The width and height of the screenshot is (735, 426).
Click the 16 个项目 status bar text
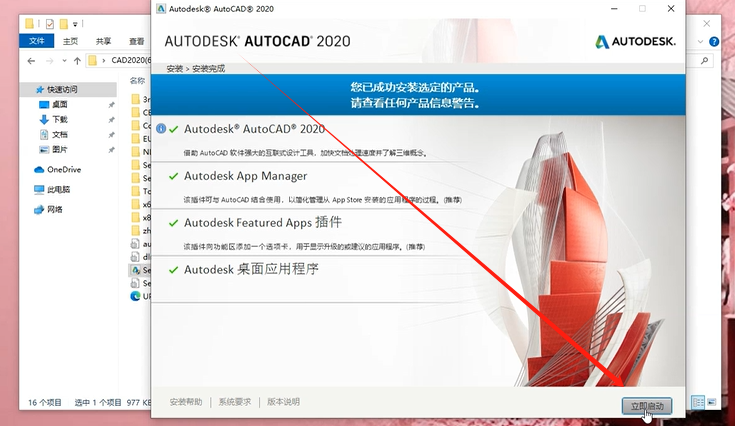(45, 402)
